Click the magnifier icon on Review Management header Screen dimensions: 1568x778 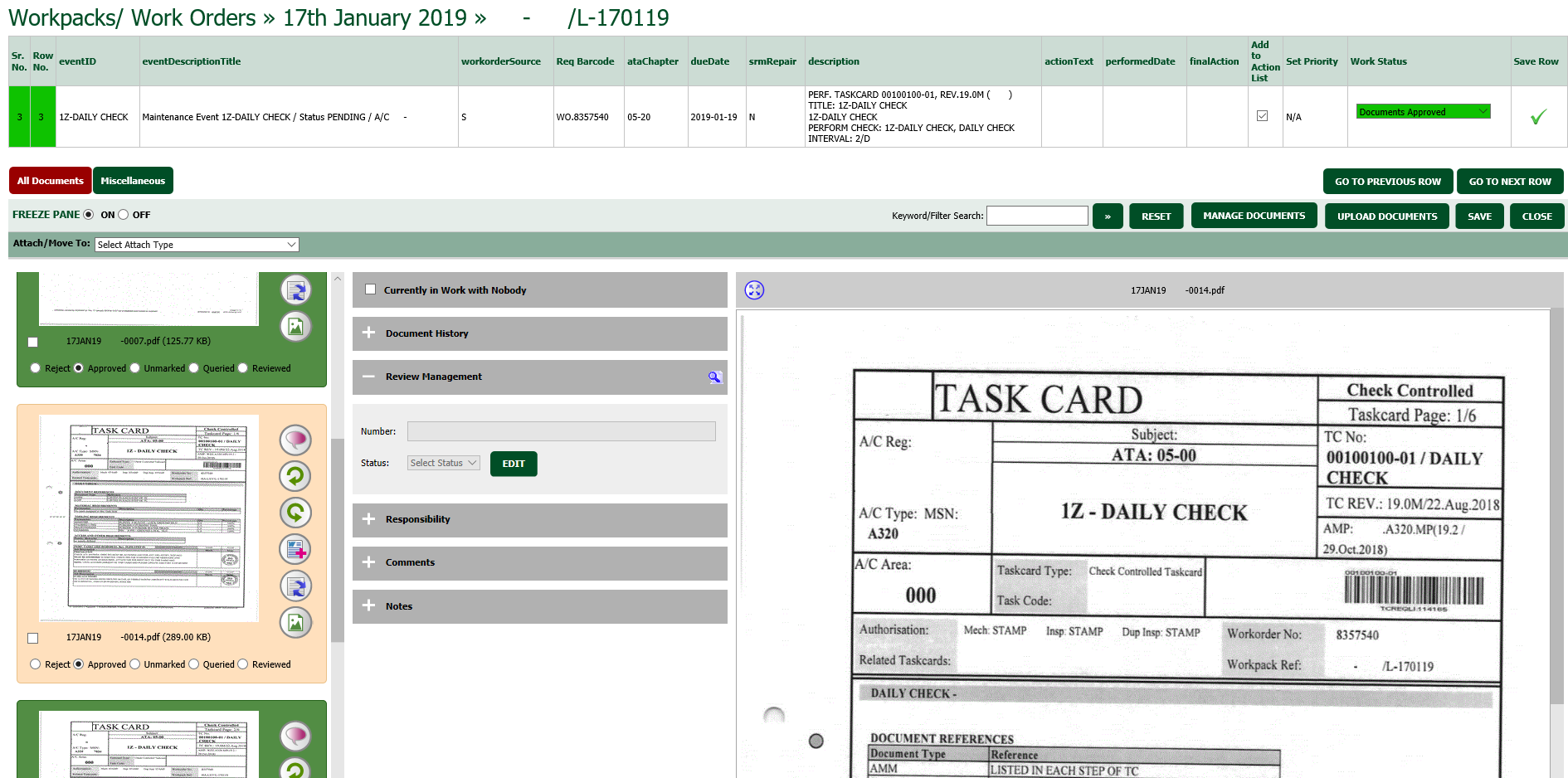click(714, 377)
